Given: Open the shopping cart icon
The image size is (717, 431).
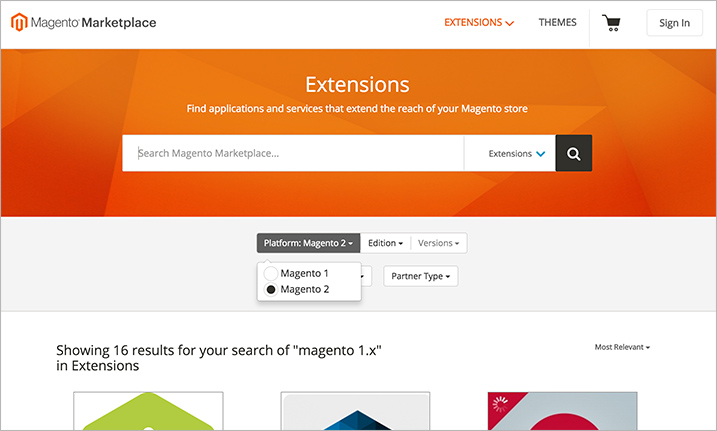Looking at the screenshot, I should (611, 22).
